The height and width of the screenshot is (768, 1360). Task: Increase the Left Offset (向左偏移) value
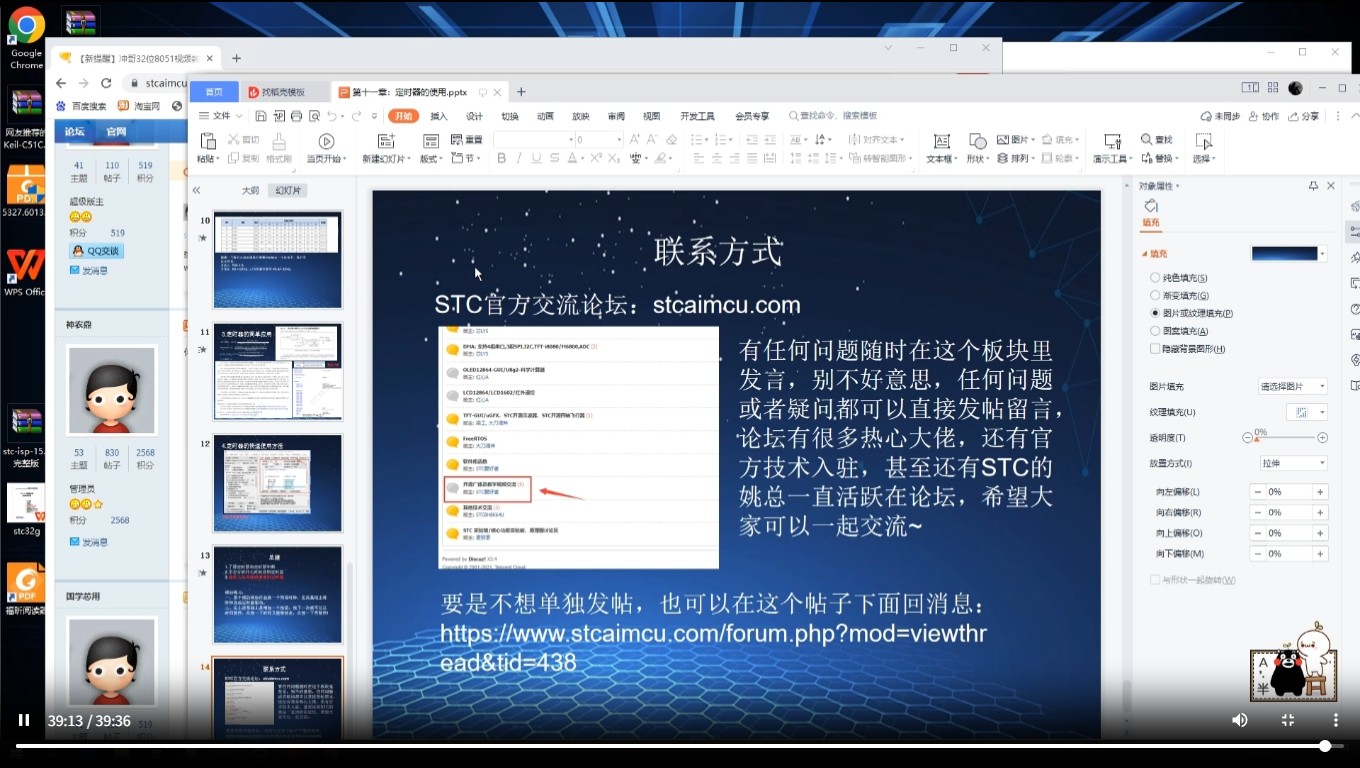[1321, 492]
